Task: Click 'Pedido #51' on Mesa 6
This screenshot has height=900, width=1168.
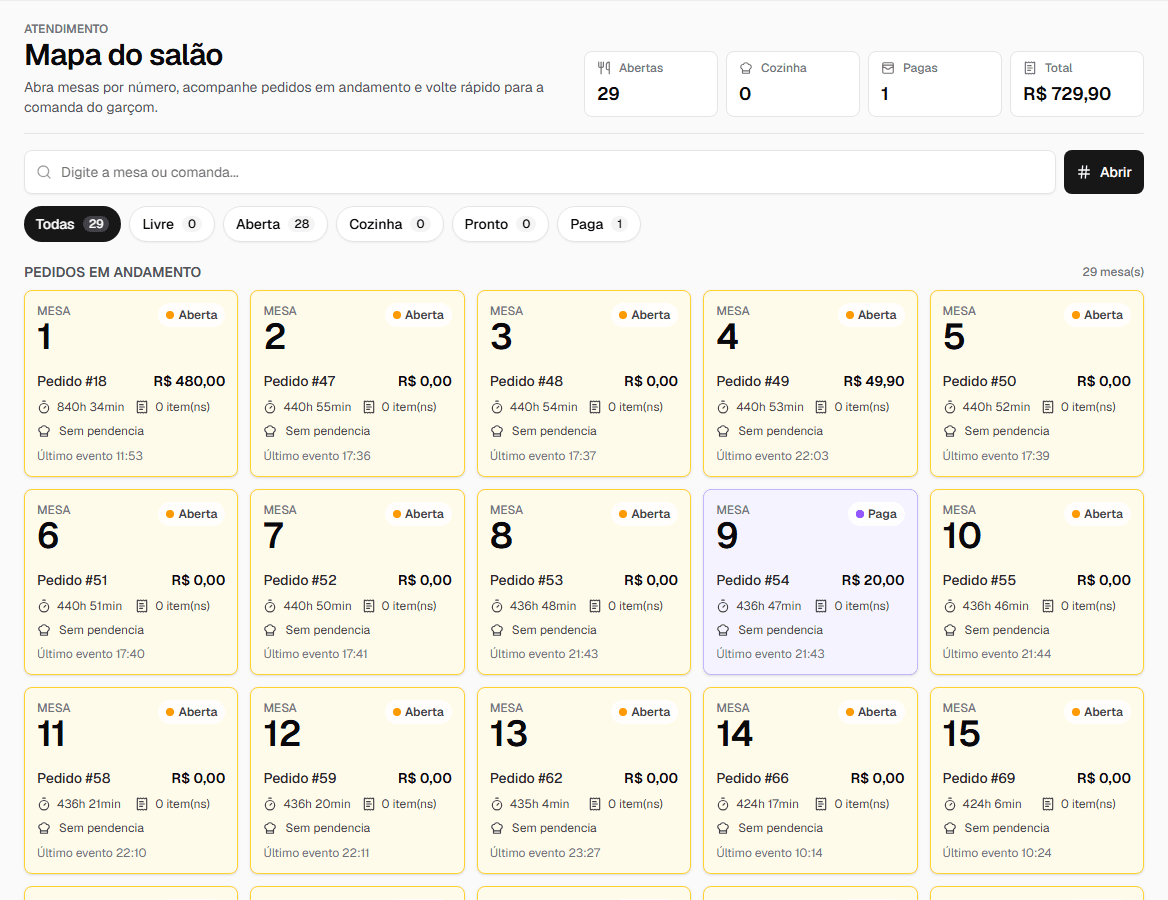Action: coord(72,580)
